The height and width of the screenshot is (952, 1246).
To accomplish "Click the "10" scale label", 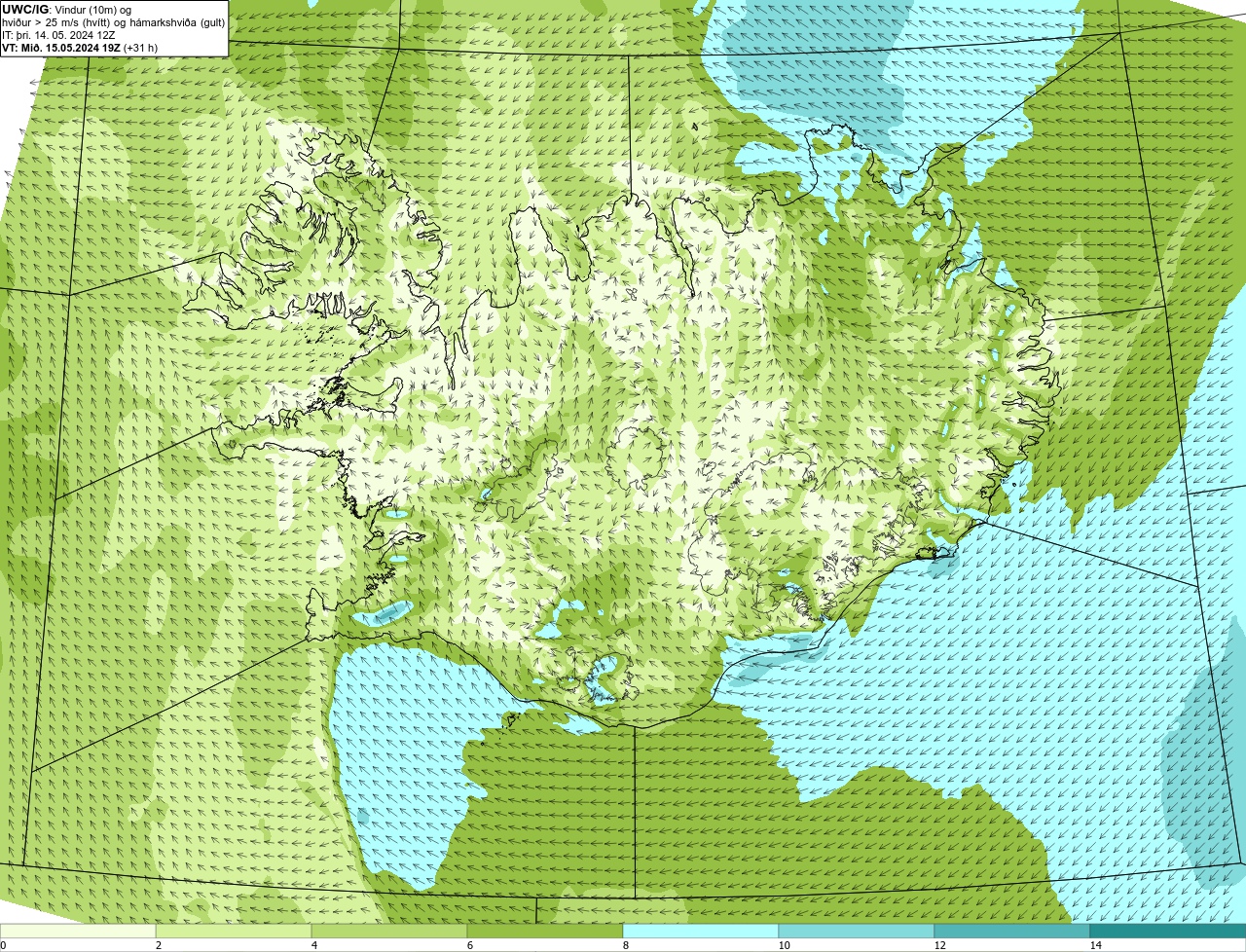I will click(784, 945).
